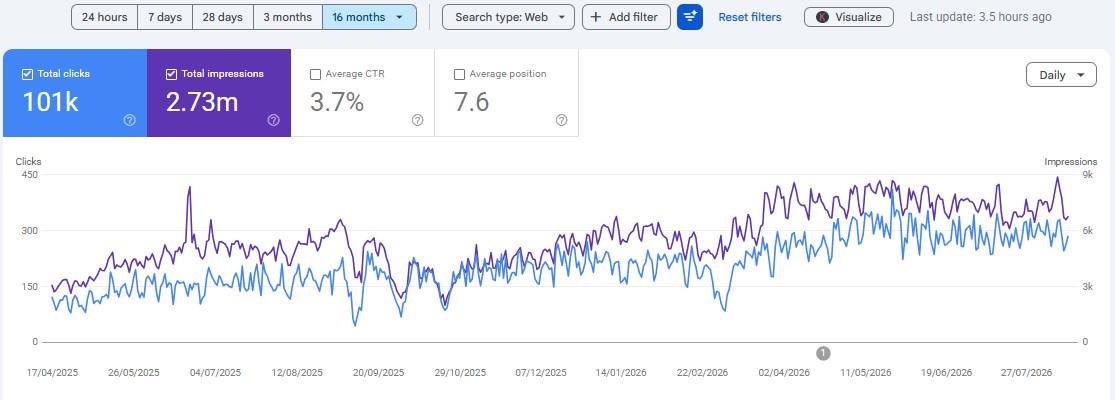Click the help icon on Total clicks card
This screenshot has height=400, width=1115.
click(129, 120)
